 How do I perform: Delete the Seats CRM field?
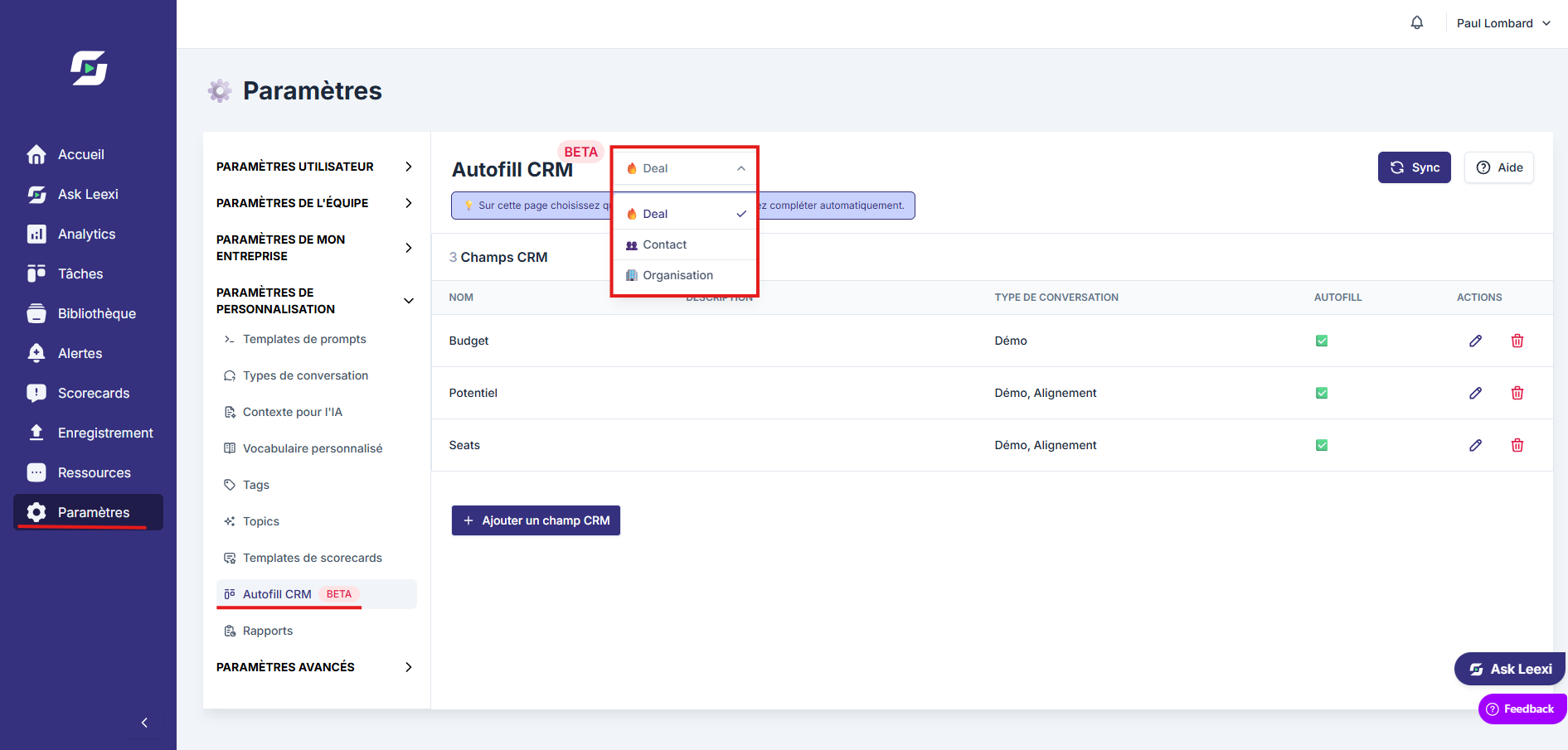point(1517,445)
